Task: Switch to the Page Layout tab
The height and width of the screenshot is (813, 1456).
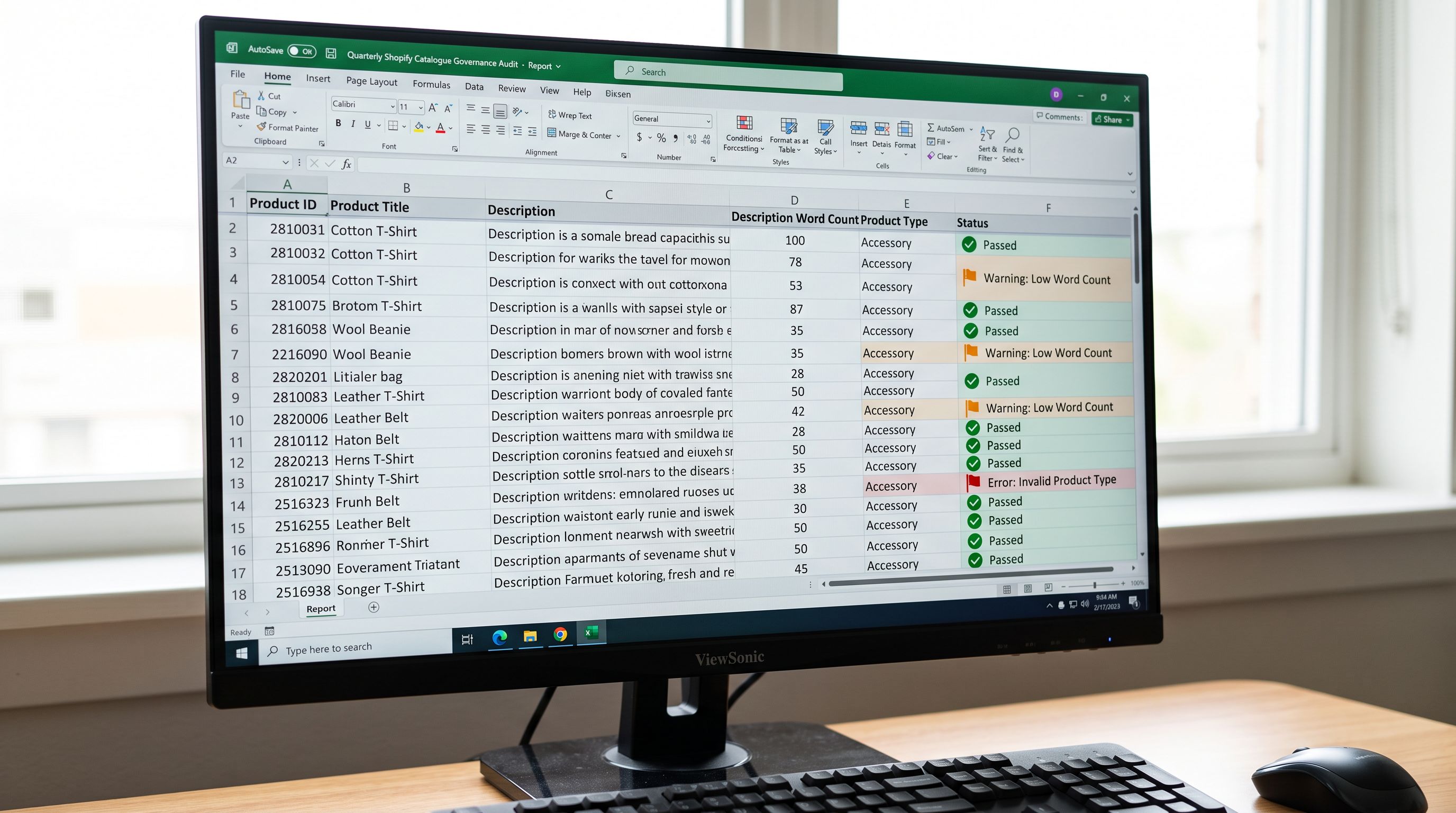Action: coord(371,82)
